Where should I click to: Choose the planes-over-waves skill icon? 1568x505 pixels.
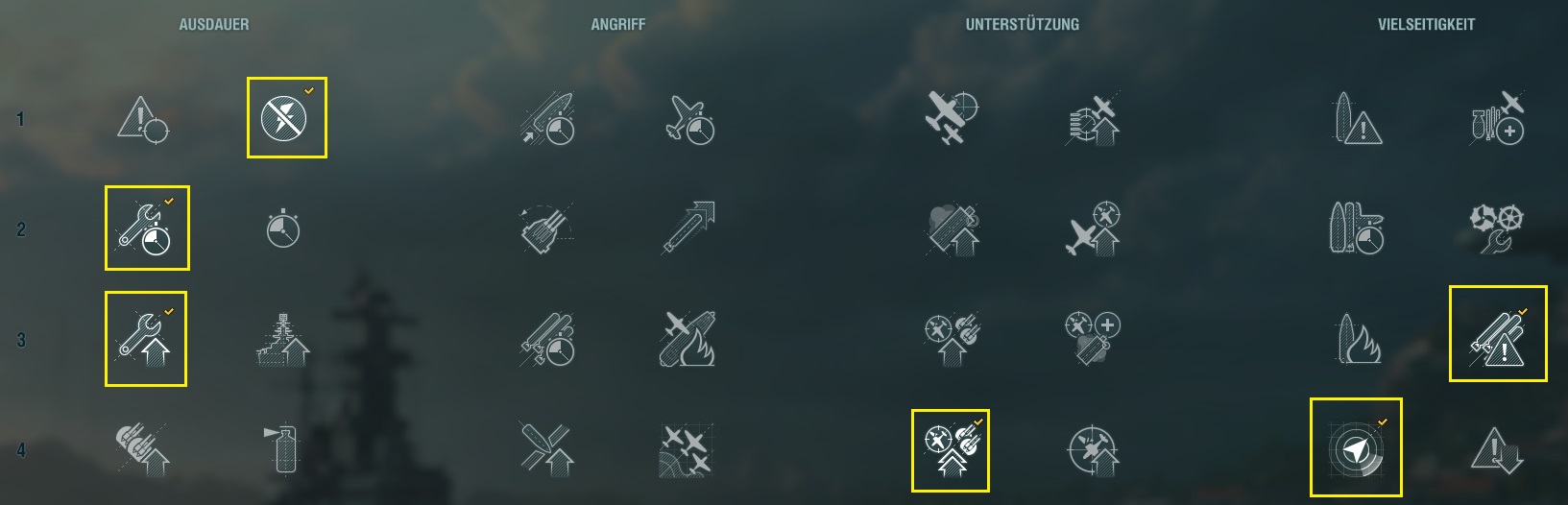pos(686,450)
